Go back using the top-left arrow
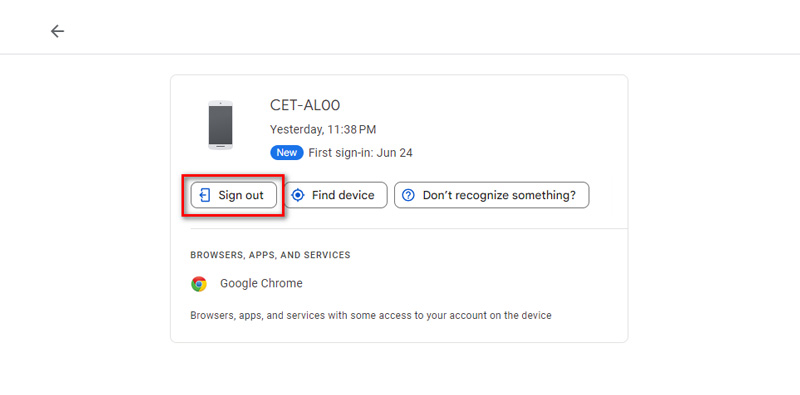This screenshot has width=800, height=395. 57,32
